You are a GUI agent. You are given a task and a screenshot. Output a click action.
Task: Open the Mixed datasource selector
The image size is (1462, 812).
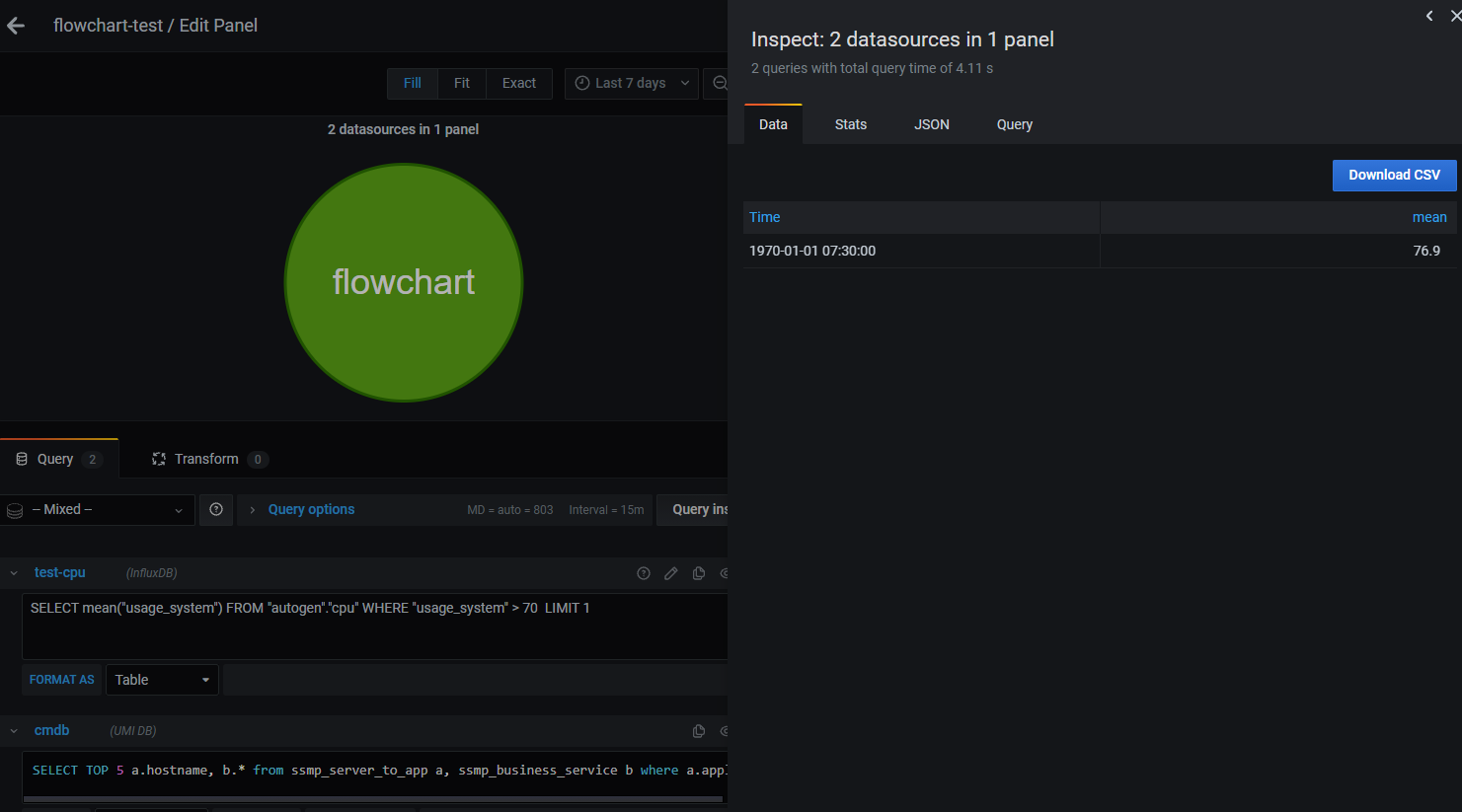pyautogui.click(x=97, y=510)
